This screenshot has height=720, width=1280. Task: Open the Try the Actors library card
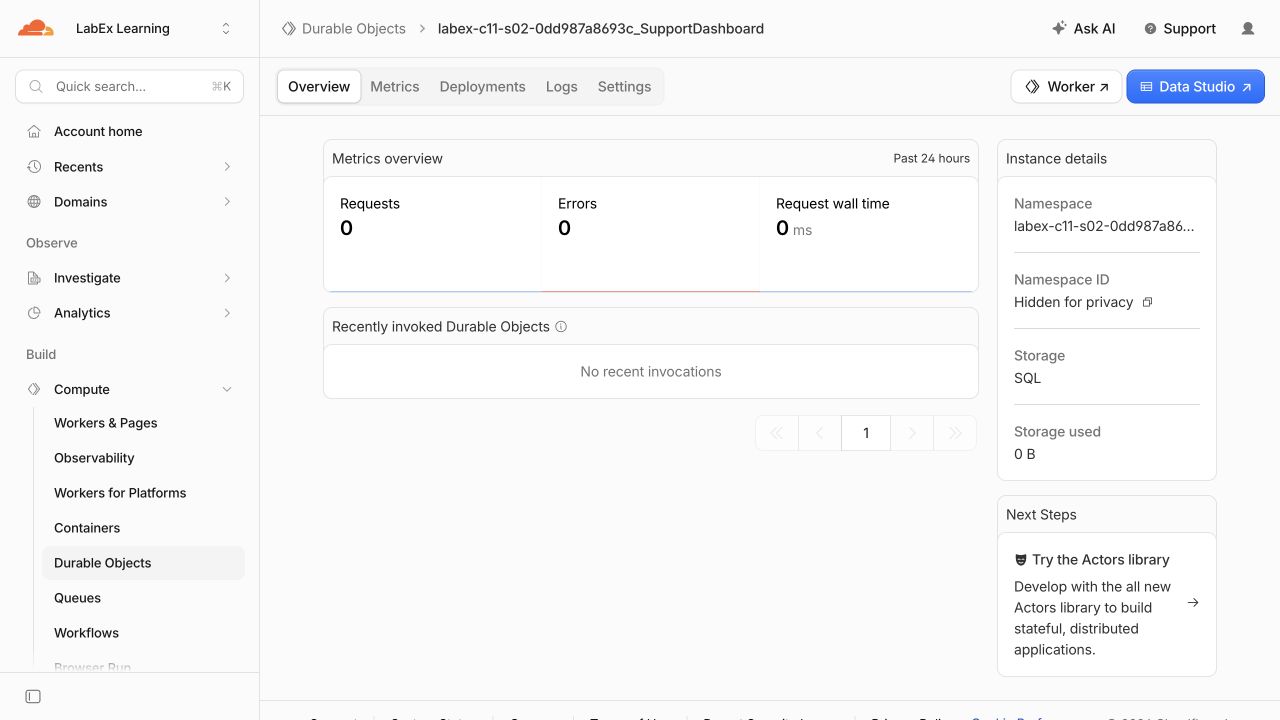point(1107,604)
